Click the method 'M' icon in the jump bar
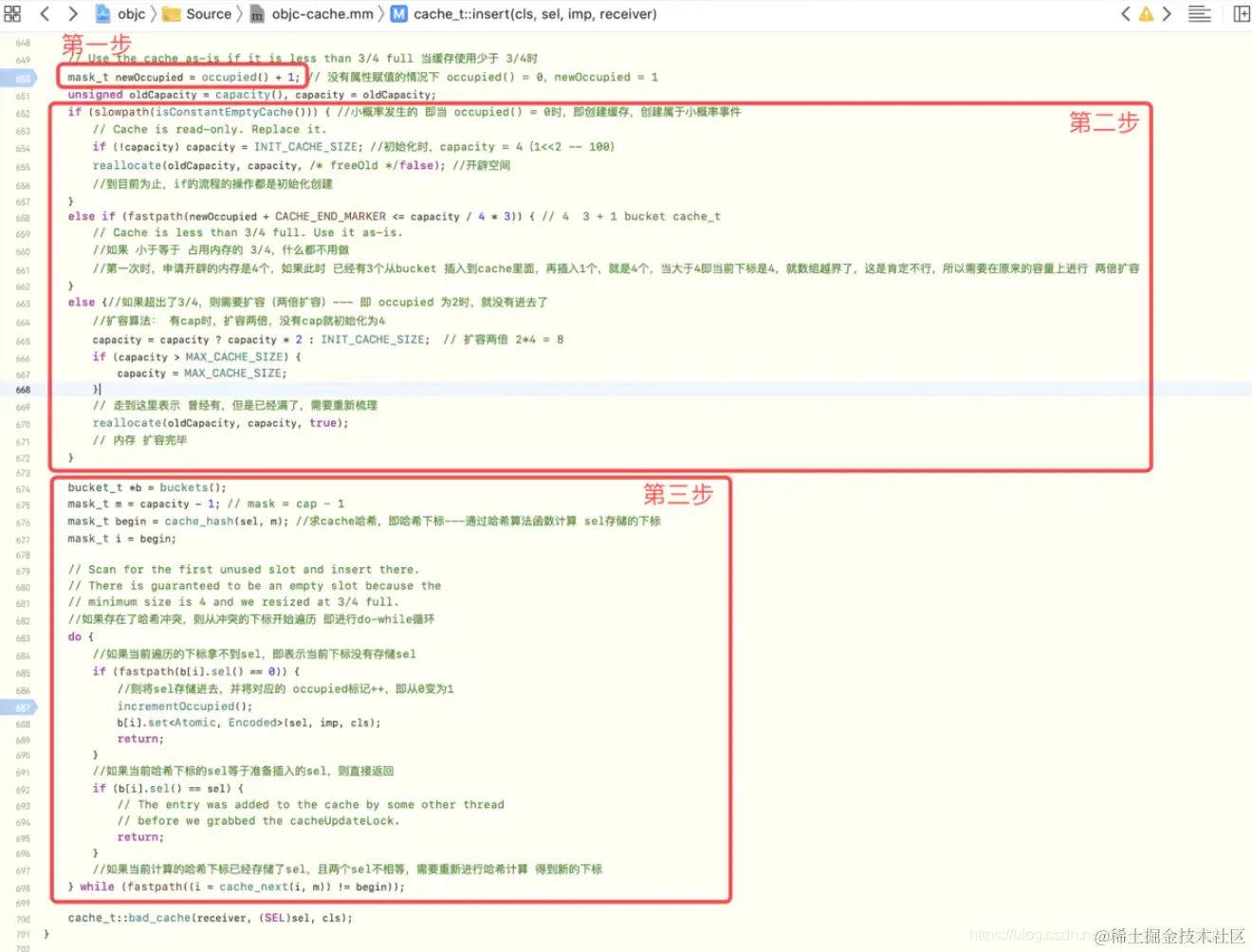Screen dimensions: 1252x952 pos(399,13)
